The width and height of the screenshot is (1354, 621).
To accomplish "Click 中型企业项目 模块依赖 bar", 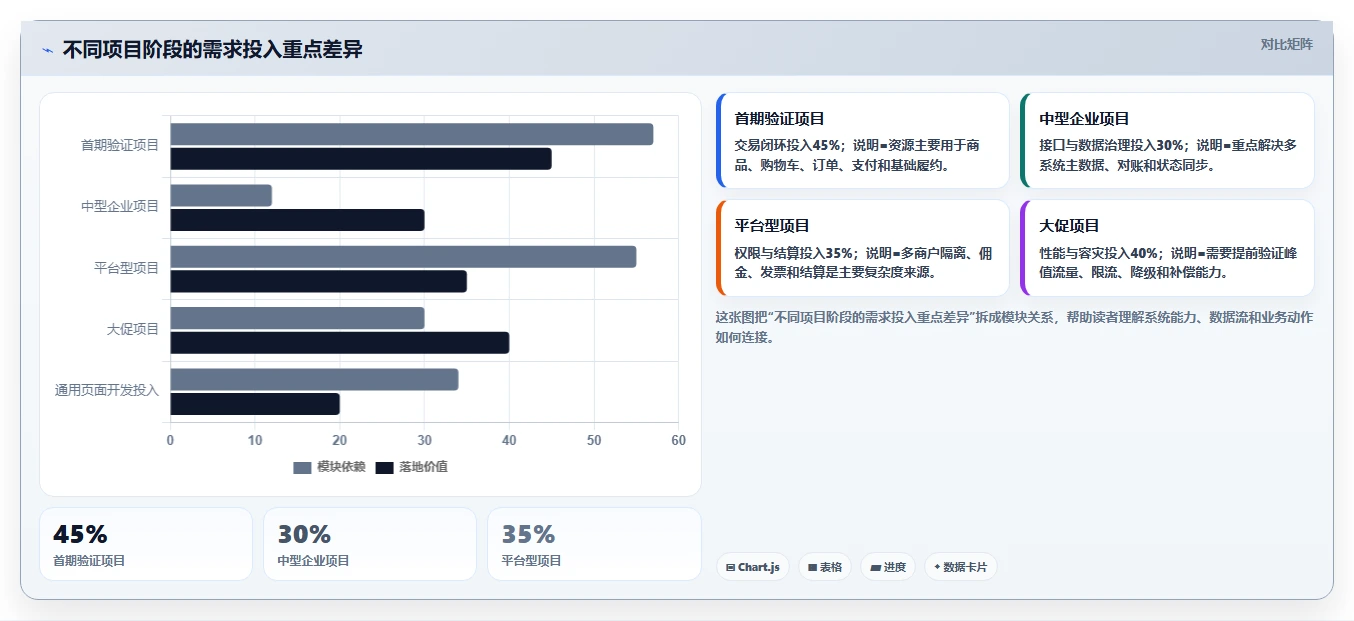I will click(221, 196).
